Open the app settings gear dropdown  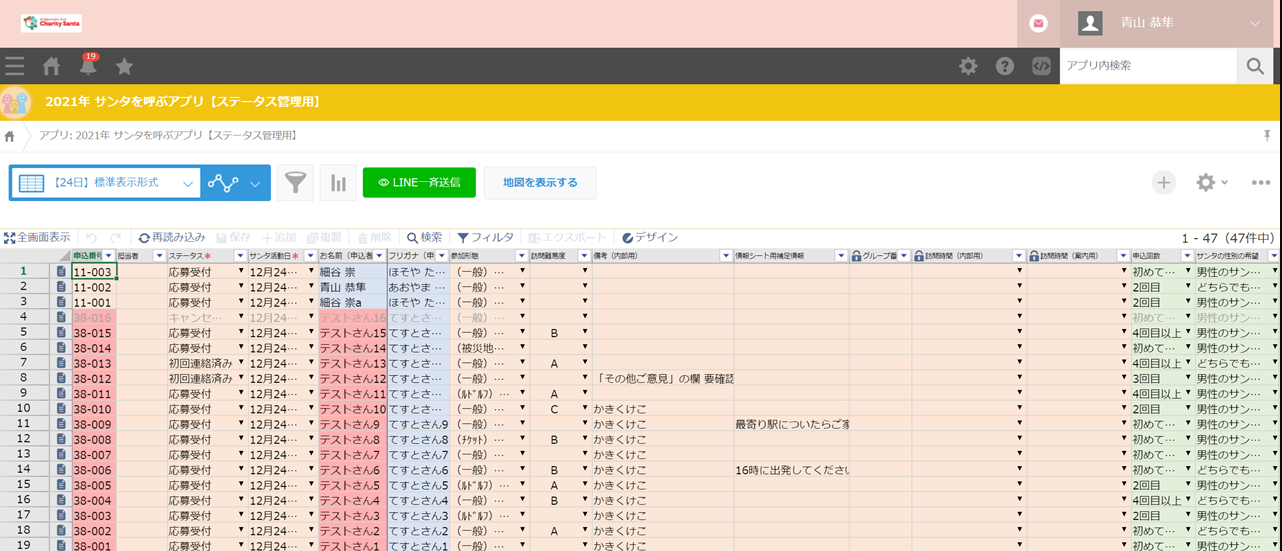pyautogui.click(x=1211, y=182)
